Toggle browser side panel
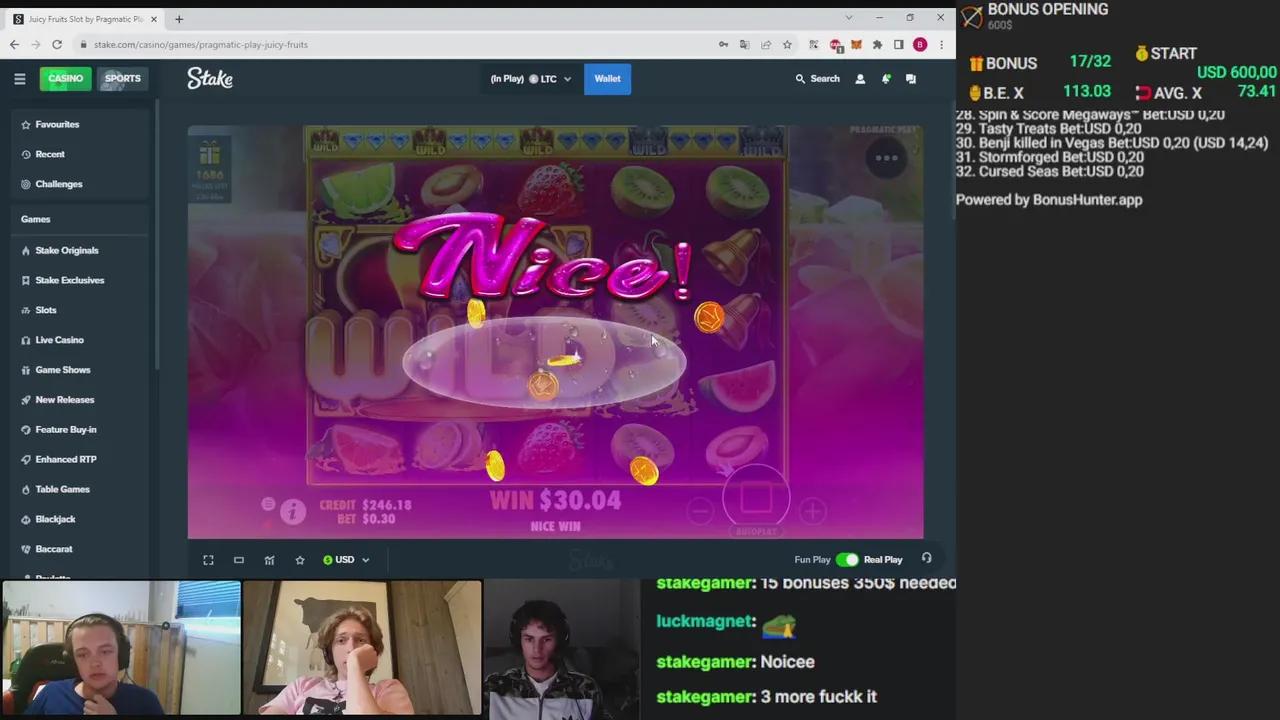Viewport: 1280px width, 720px height. pyautogui.click(x=898, y=44)
